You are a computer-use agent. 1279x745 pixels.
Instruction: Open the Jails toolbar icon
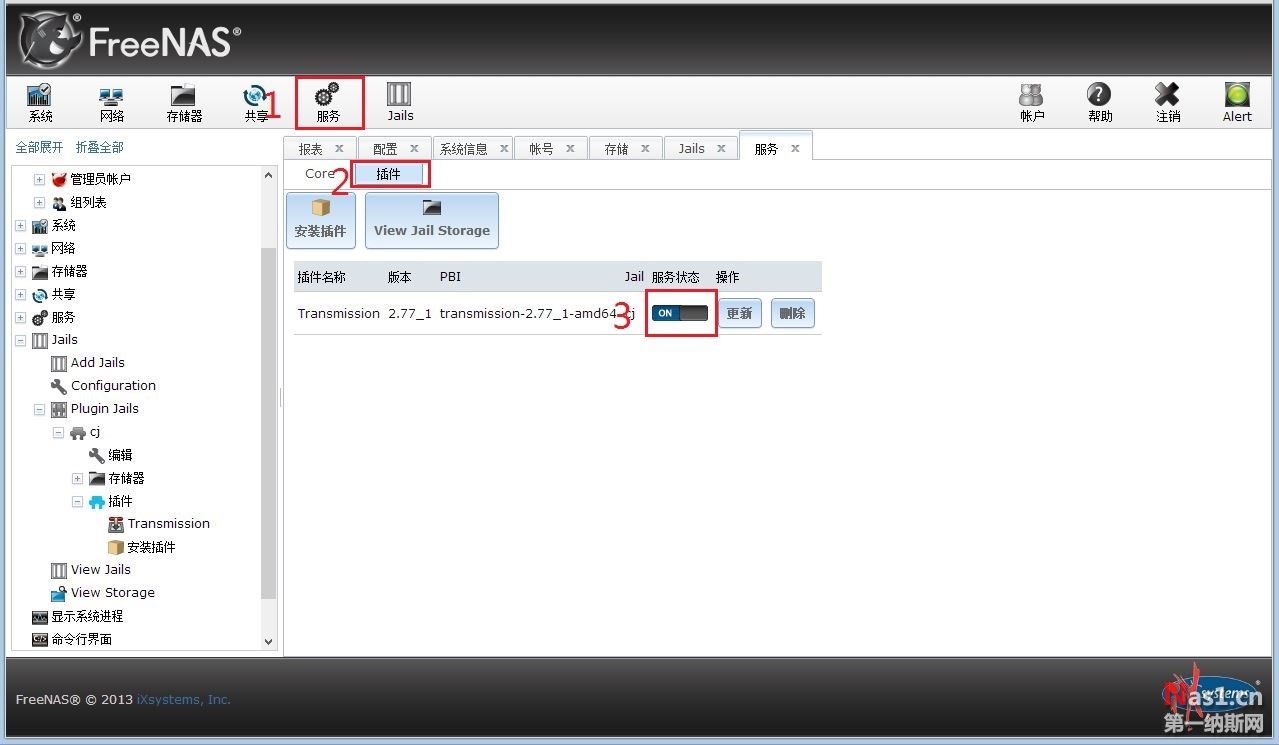click(400, 102)
